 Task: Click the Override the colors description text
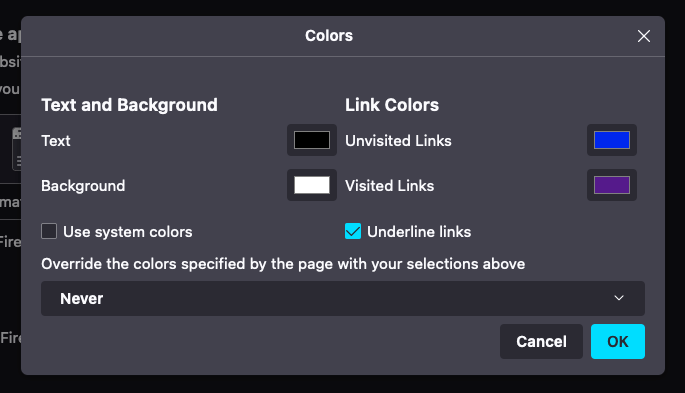283,264
